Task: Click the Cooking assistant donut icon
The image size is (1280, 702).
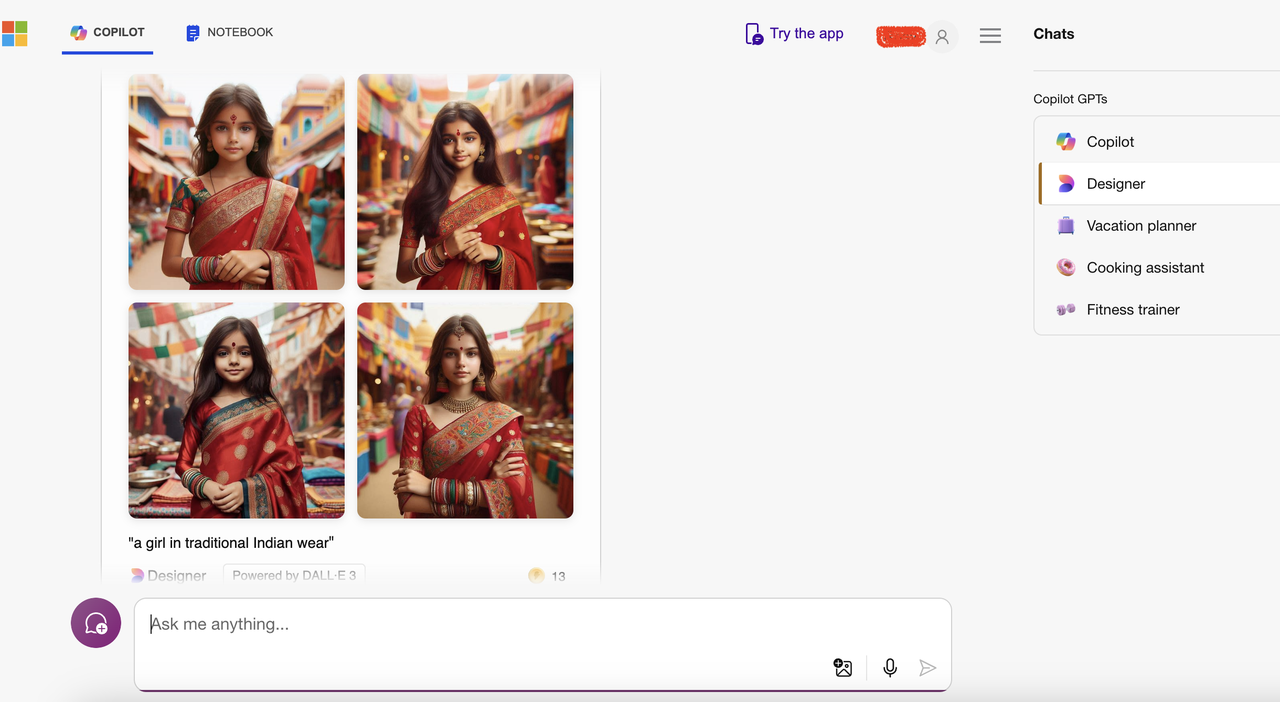Action: point(1066,267)
